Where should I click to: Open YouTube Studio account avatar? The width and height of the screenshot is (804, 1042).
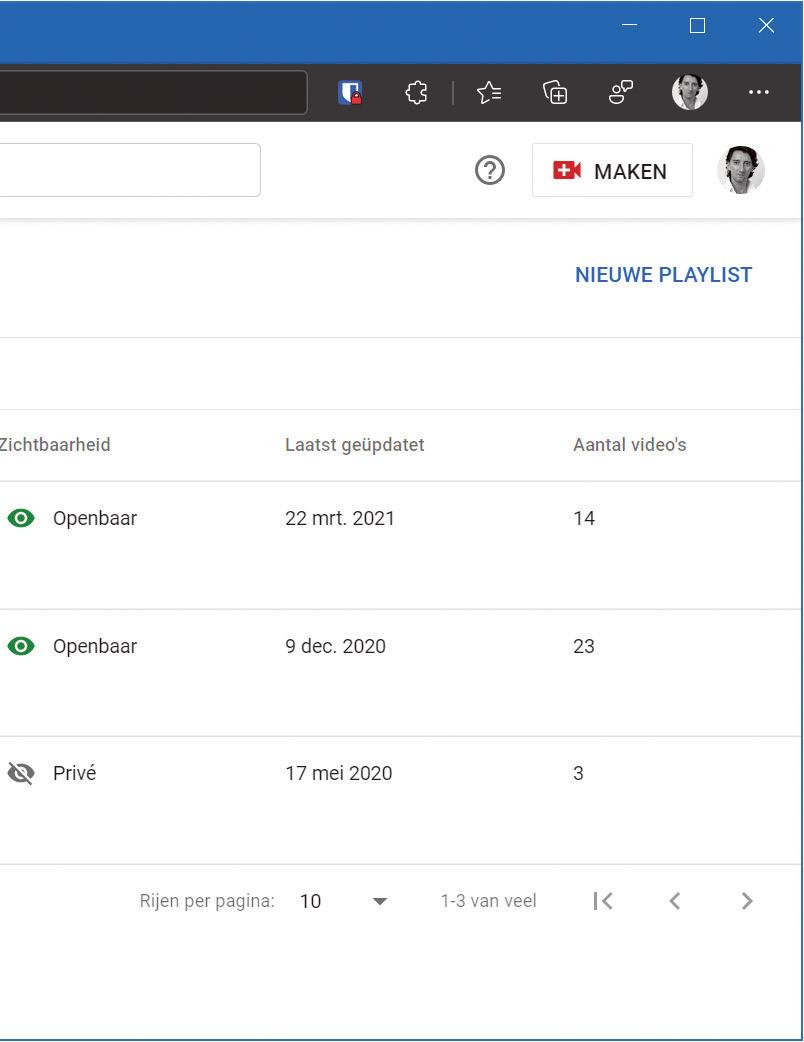(x=741, y=170)
